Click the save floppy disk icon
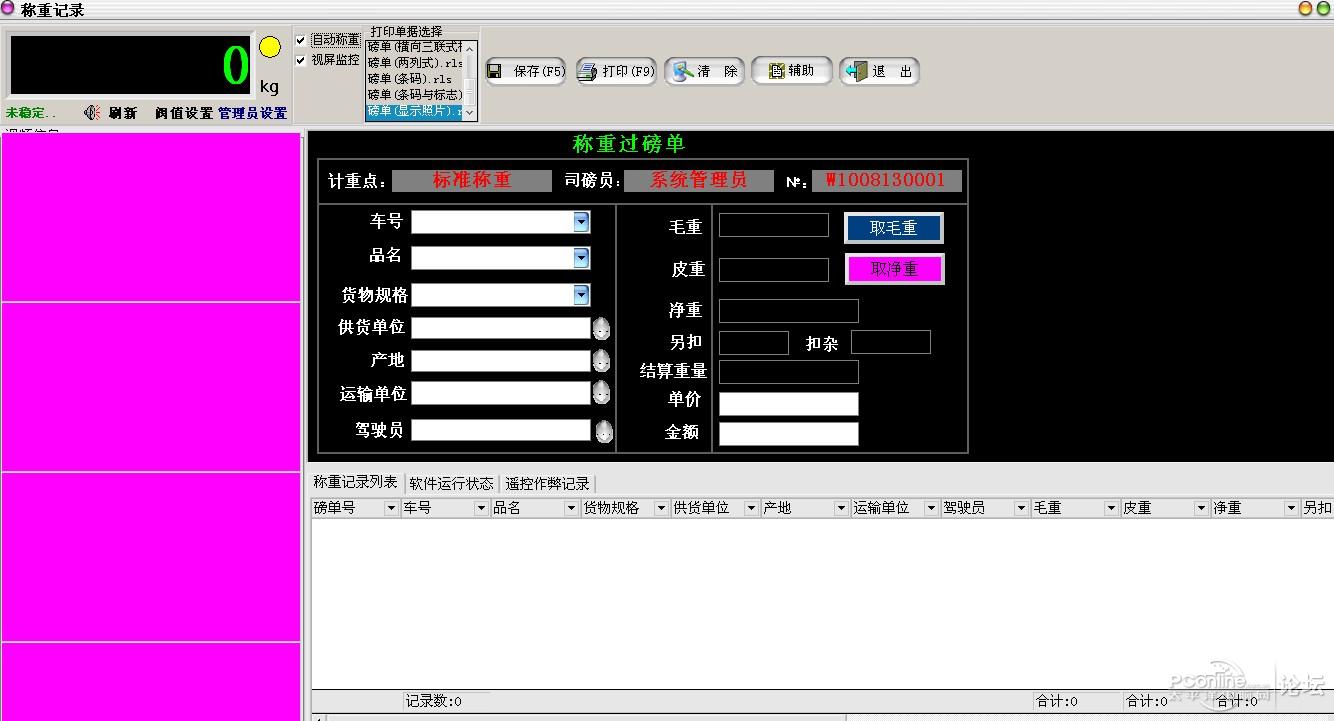This screenshot has height=721, width=1334. coord(494,71)
